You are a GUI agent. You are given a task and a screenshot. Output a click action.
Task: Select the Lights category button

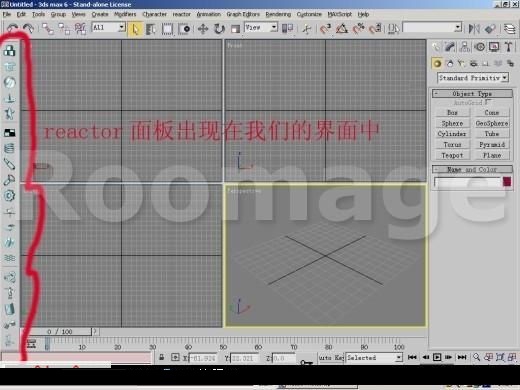pos(461,63)
